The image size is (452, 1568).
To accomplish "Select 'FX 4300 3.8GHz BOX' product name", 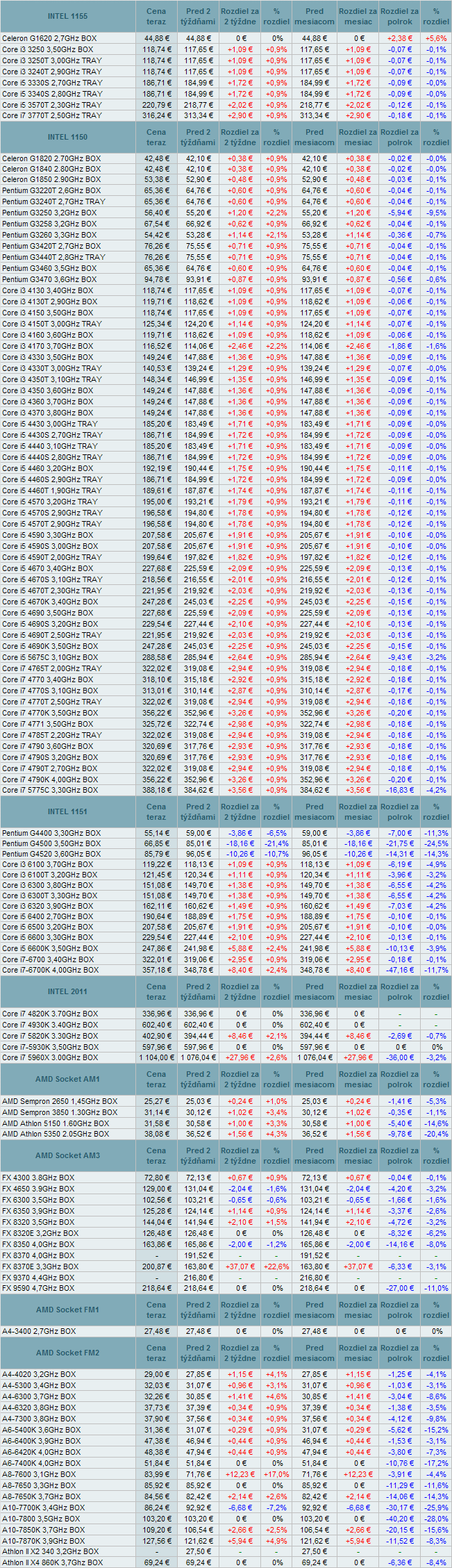I will [38, 1178].
